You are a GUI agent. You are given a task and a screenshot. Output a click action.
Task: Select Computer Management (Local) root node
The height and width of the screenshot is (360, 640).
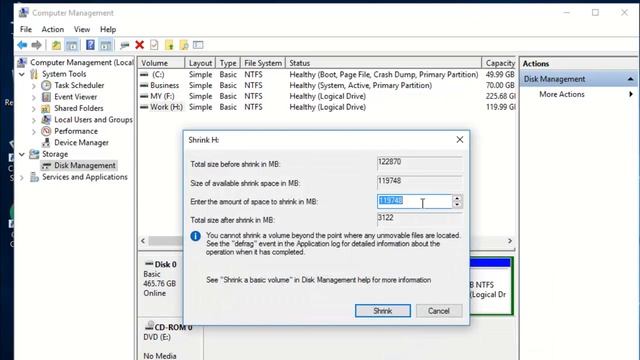click(x=82, y=62)
